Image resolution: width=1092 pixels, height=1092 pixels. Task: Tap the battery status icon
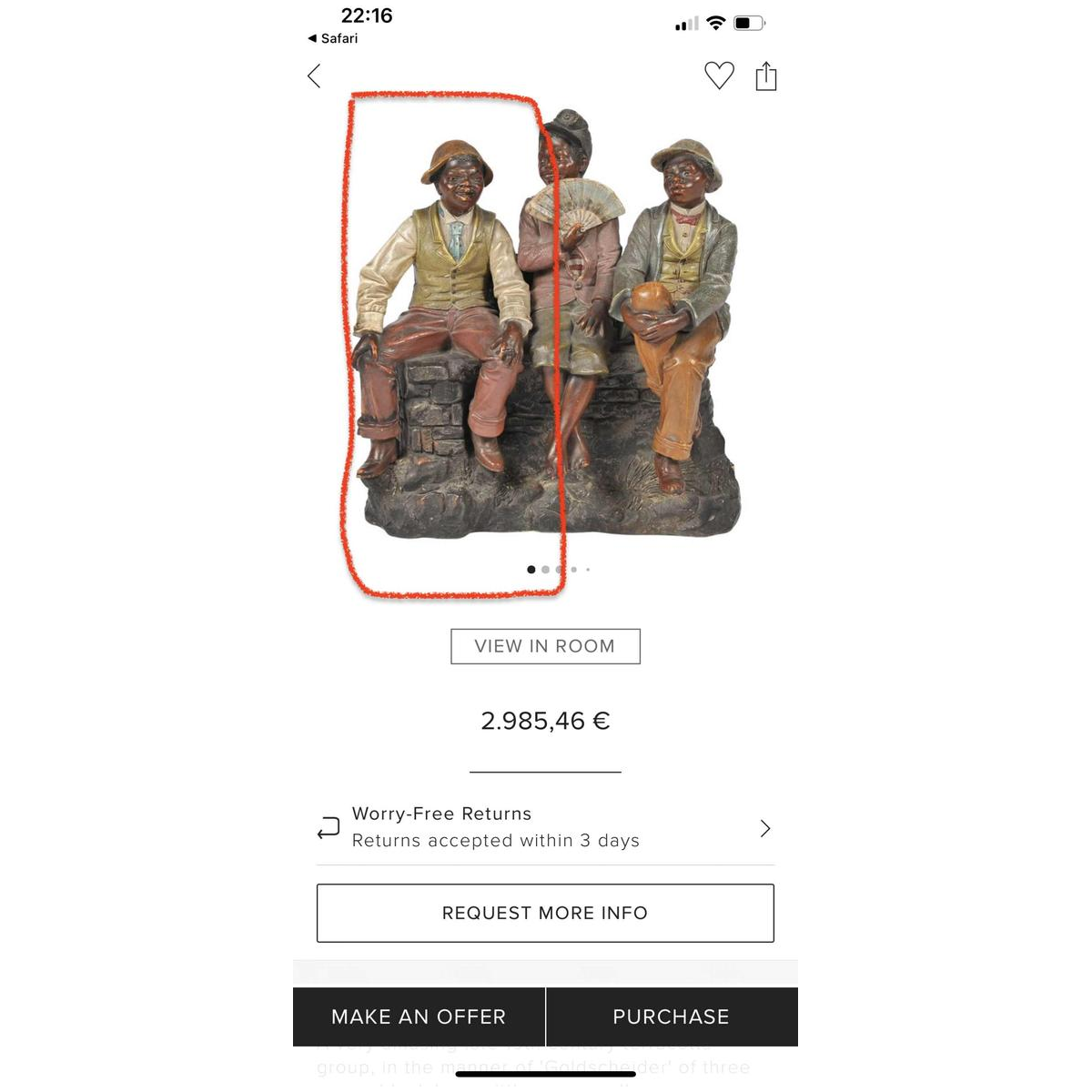(750, 23)
